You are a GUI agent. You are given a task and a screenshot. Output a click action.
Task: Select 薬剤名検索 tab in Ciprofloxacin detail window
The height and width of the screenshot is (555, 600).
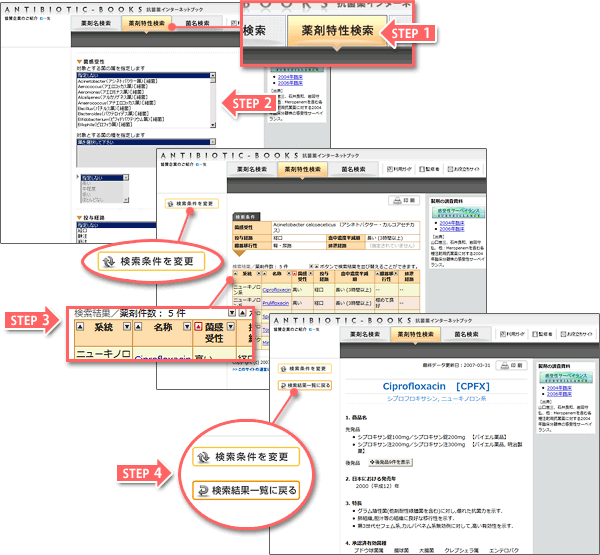[x=365, y=334]
